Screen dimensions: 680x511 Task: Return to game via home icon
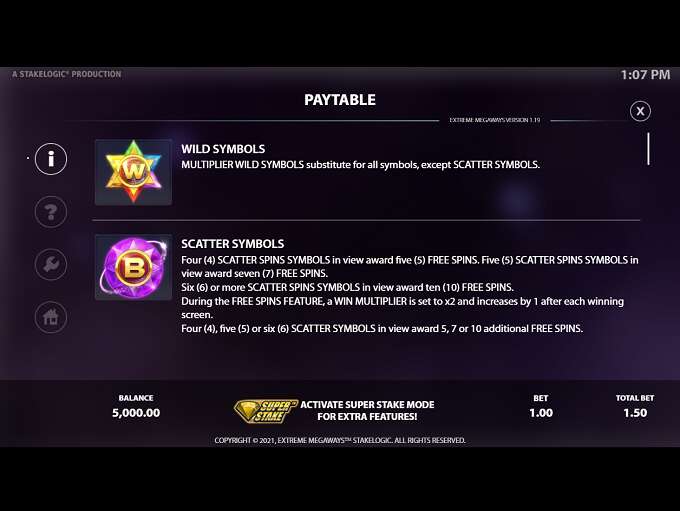51,317
